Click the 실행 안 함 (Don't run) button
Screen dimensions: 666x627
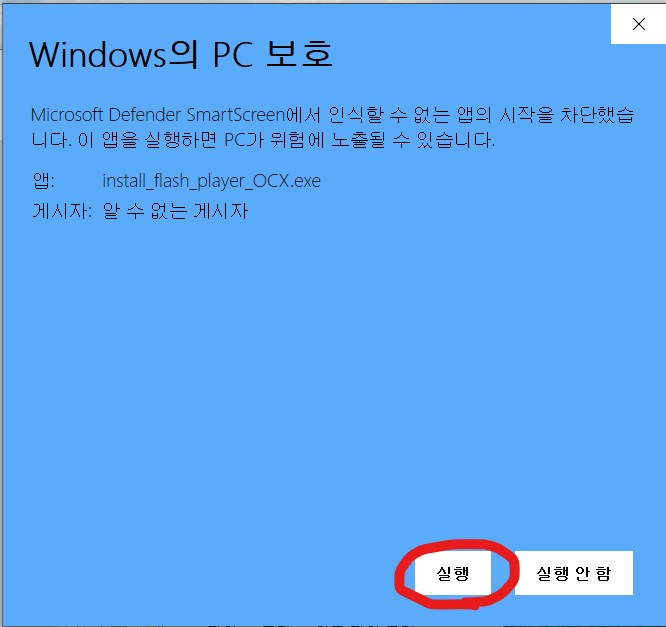pyautogui.click(x=574, y=573)
